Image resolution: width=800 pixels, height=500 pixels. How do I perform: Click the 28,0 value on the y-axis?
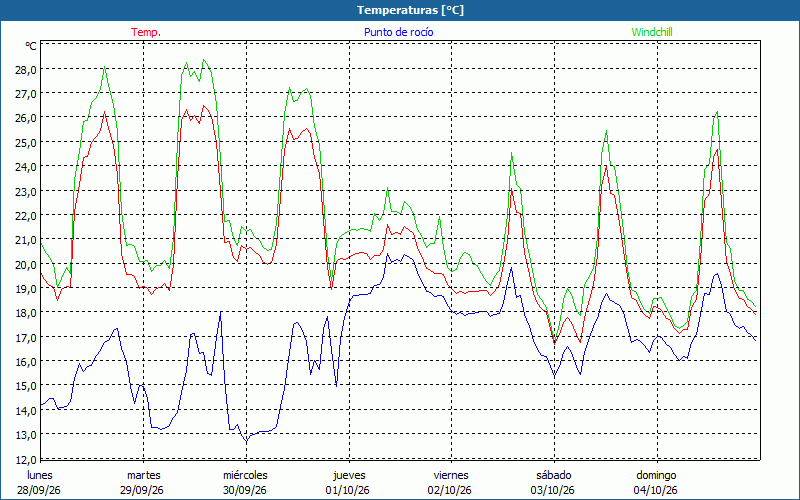click(26, 69)
